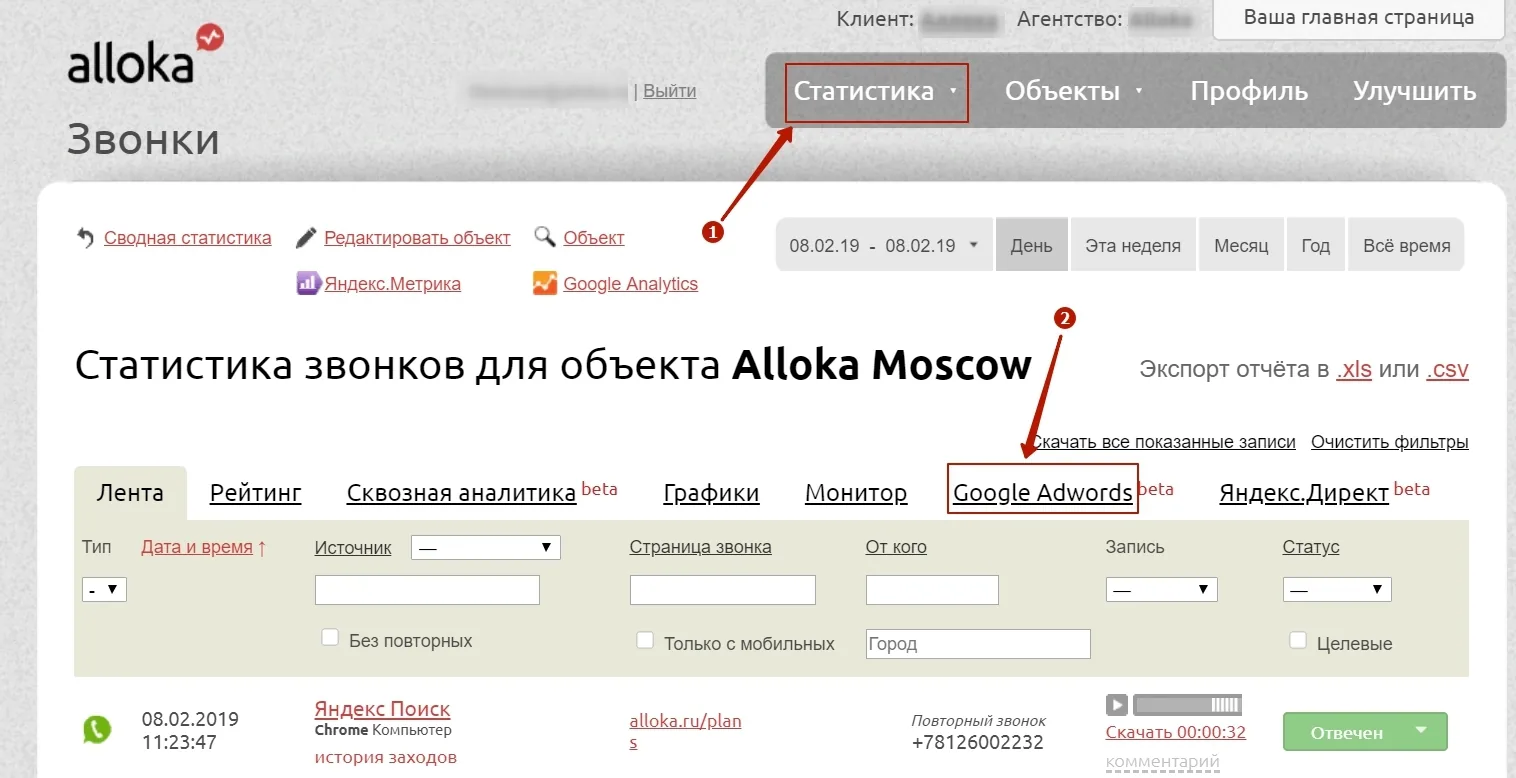Viewport: 1516px width, 778px height.
Task: Open the Яндекс.Директ tab
Action: pos(1304,493)
